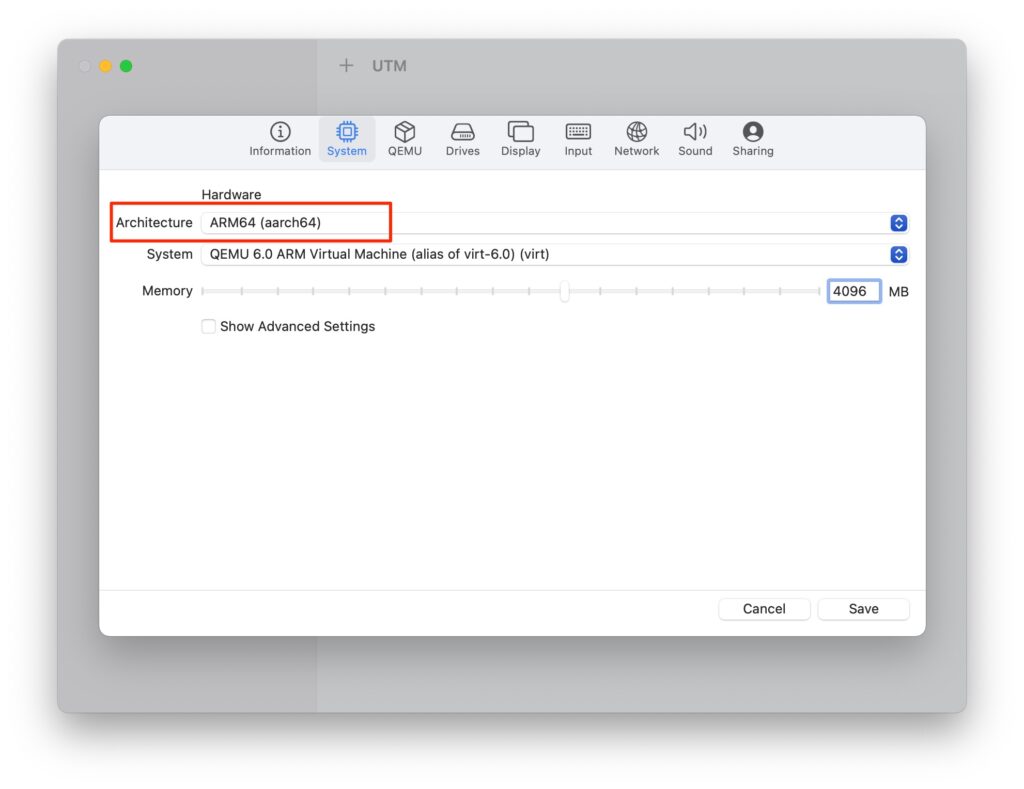Image resolution: width=1024 pixels, height=789 pixels.
Task: Open the QEMU settings tab
Action: [405, 139]
